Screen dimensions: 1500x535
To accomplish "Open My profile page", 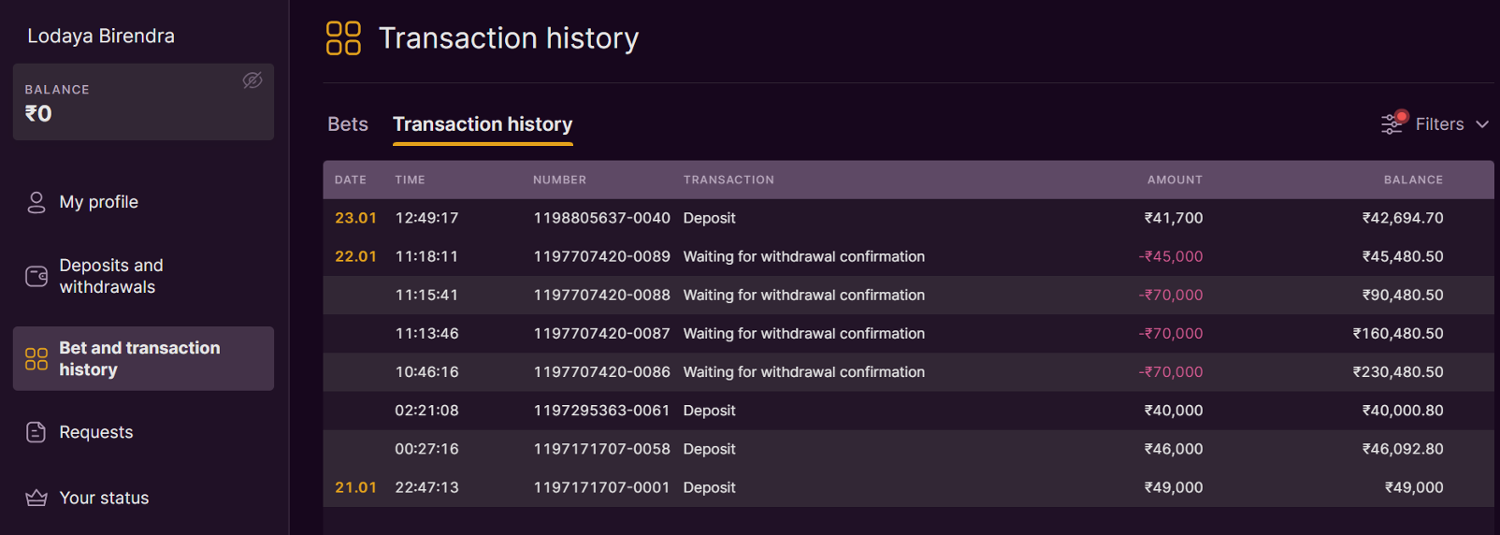I will [x=98, y=202].
